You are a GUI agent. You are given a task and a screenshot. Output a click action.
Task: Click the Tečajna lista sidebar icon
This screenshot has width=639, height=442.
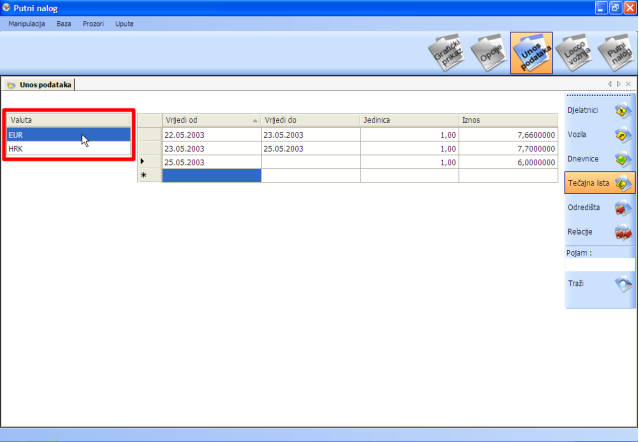pyautogui.click(x=623, y=183)
